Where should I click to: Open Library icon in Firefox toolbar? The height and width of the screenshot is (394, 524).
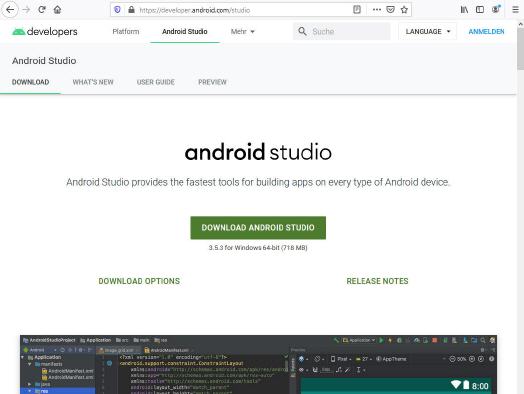[464, 10]
